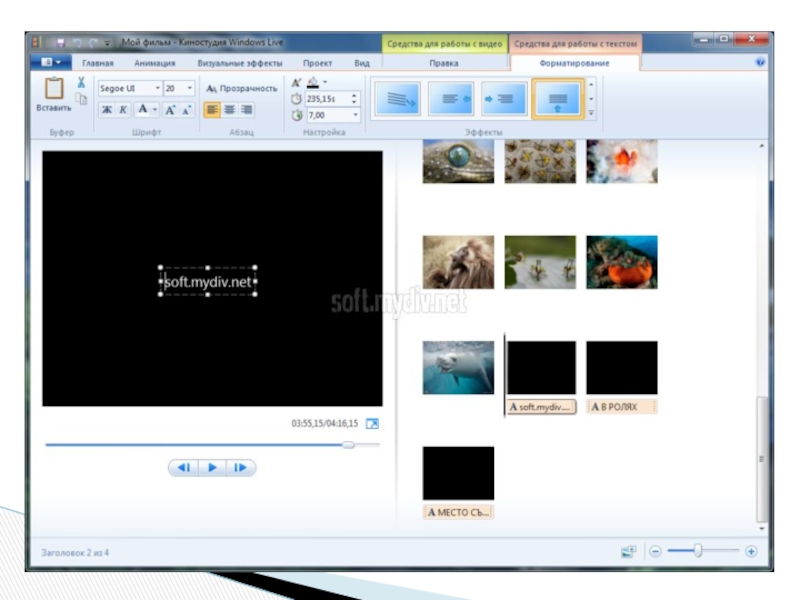Select the В РОЛЯХ title clip
Viewport: 800px width, 600px height.
tap(622, 407)
